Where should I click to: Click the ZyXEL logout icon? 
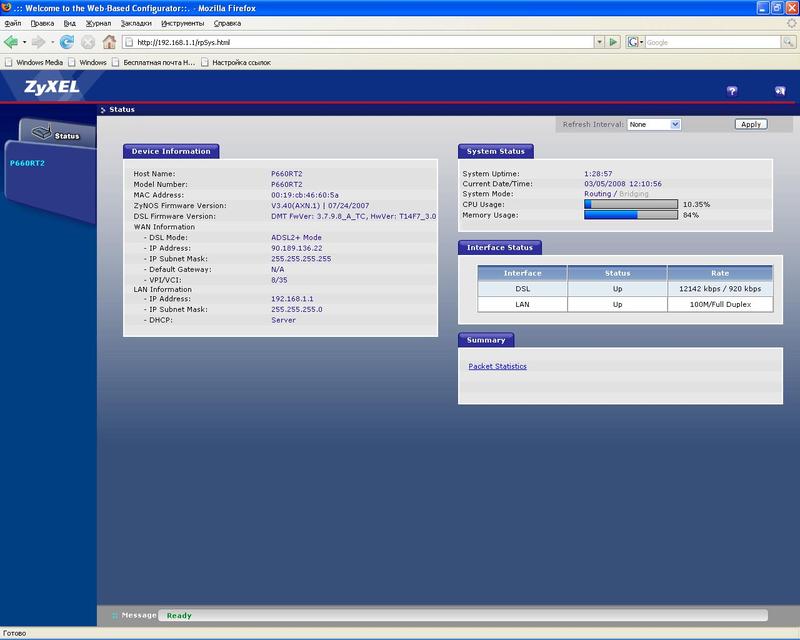(x=780, y=91)
